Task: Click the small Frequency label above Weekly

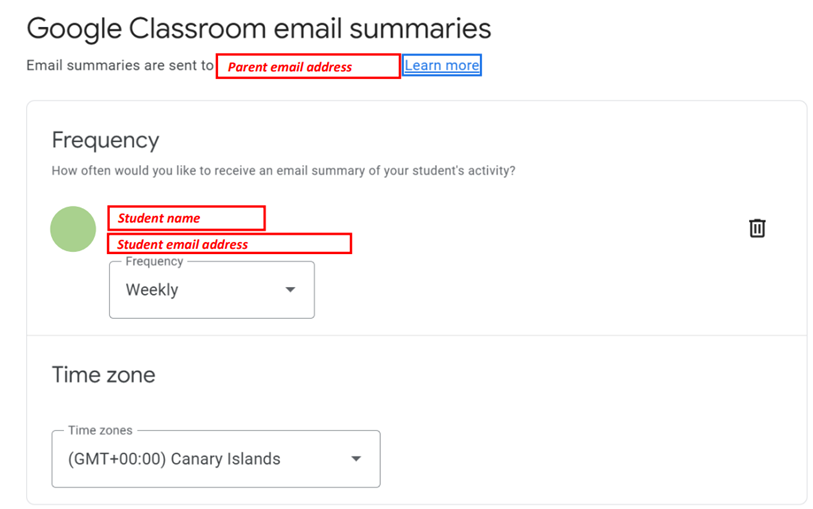Action: pyautogui.click(x=154, y=262)
